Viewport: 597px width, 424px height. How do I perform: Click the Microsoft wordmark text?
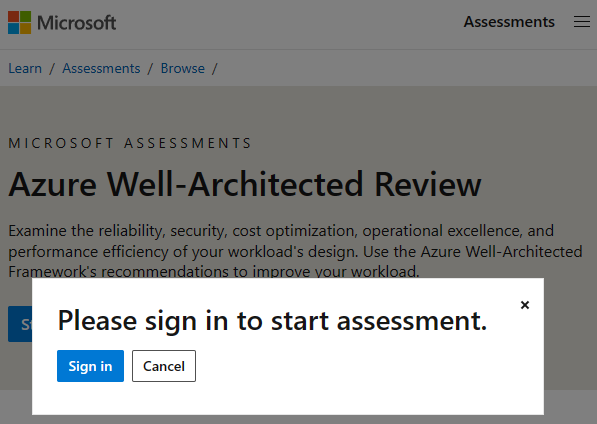pos(77,23)
